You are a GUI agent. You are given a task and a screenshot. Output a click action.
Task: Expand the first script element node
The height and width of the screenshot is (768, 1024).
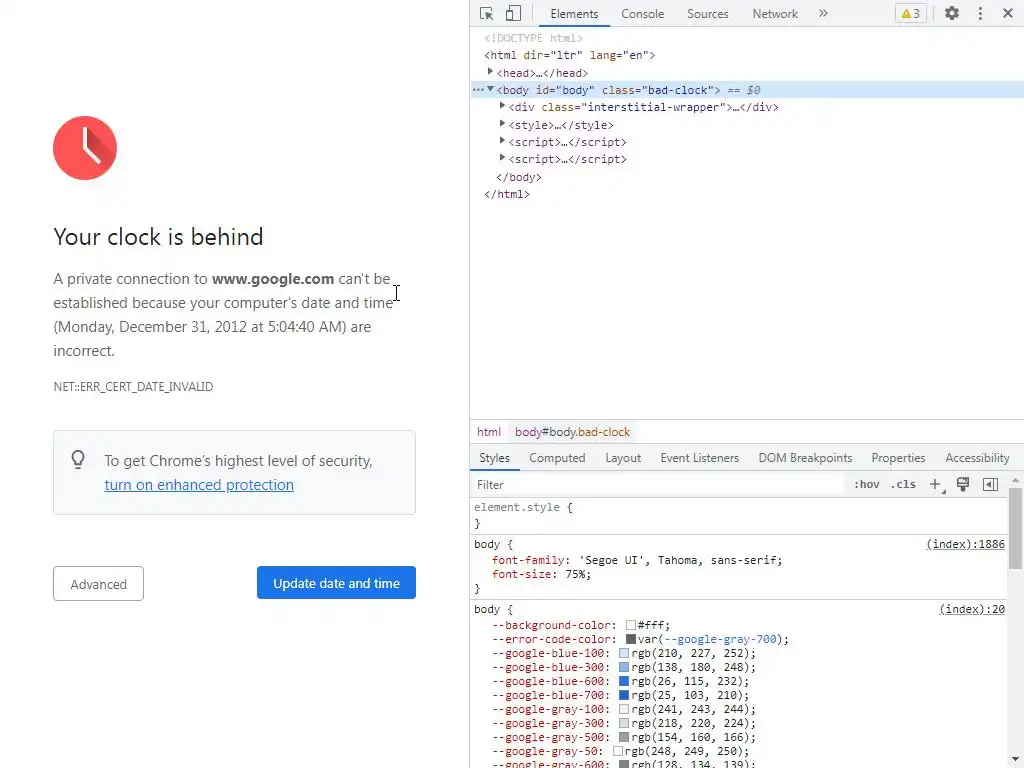502,140
